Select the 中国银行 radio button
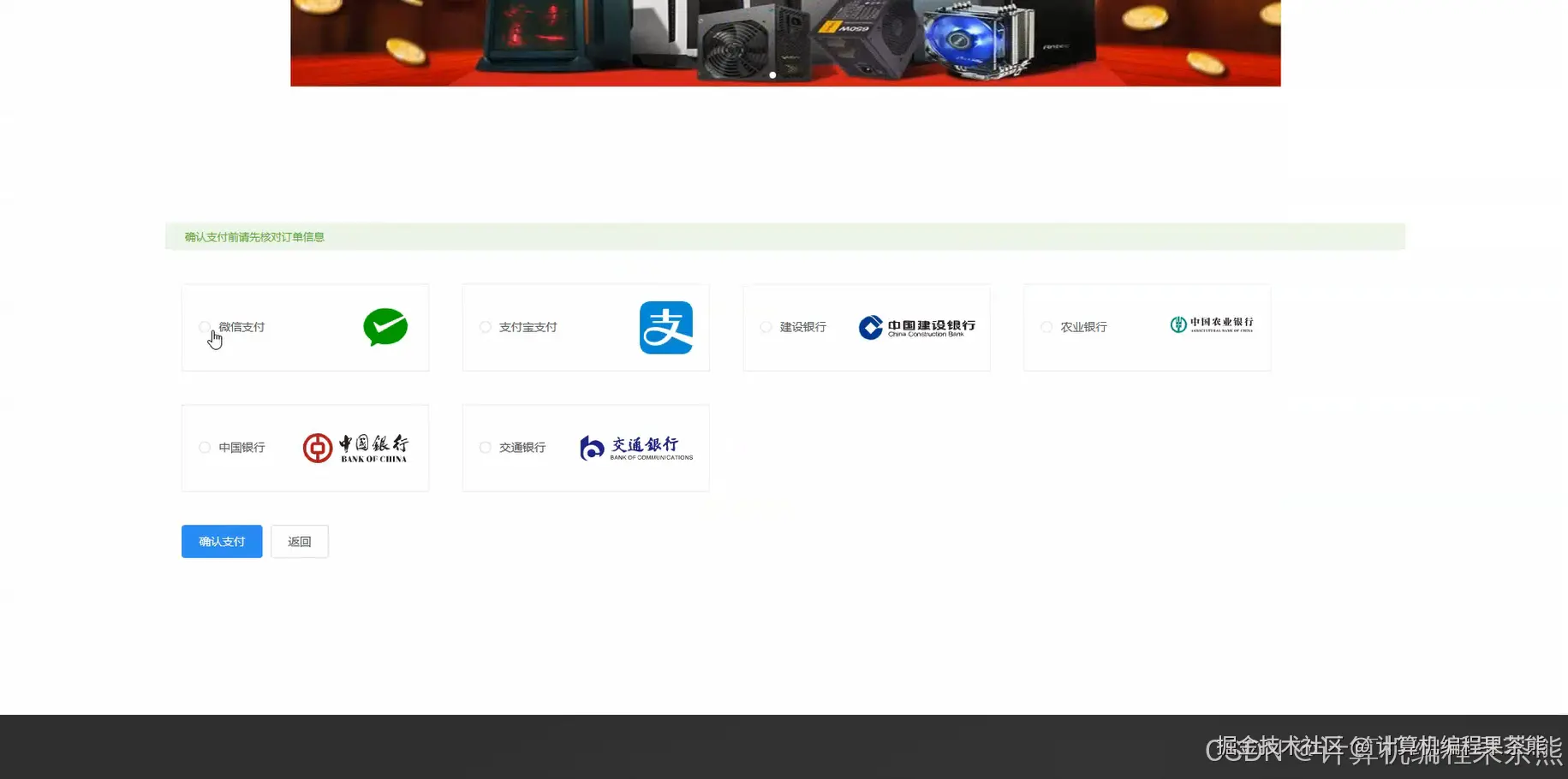 [205, 448]
